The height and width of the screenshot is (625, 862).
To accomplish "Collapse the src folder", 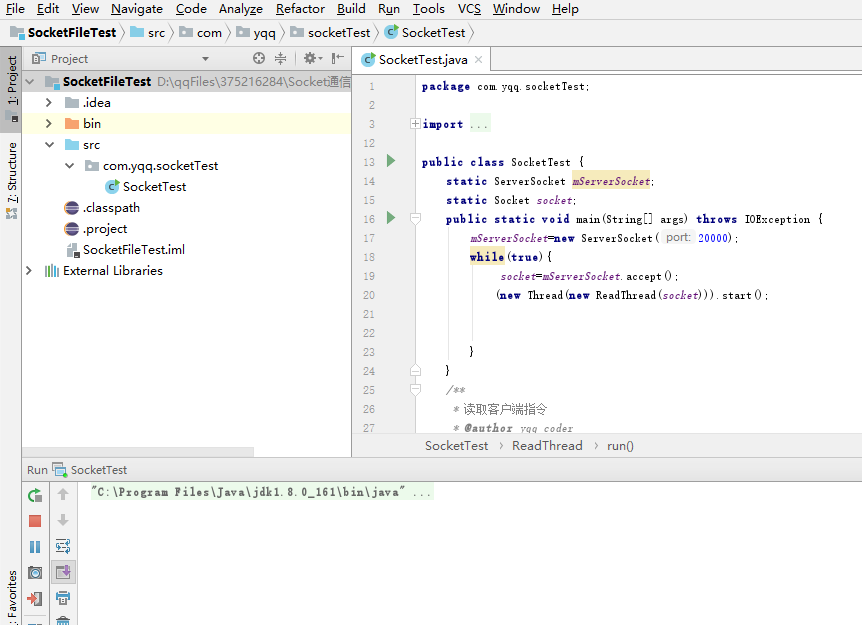I will (x=49, y=145).
